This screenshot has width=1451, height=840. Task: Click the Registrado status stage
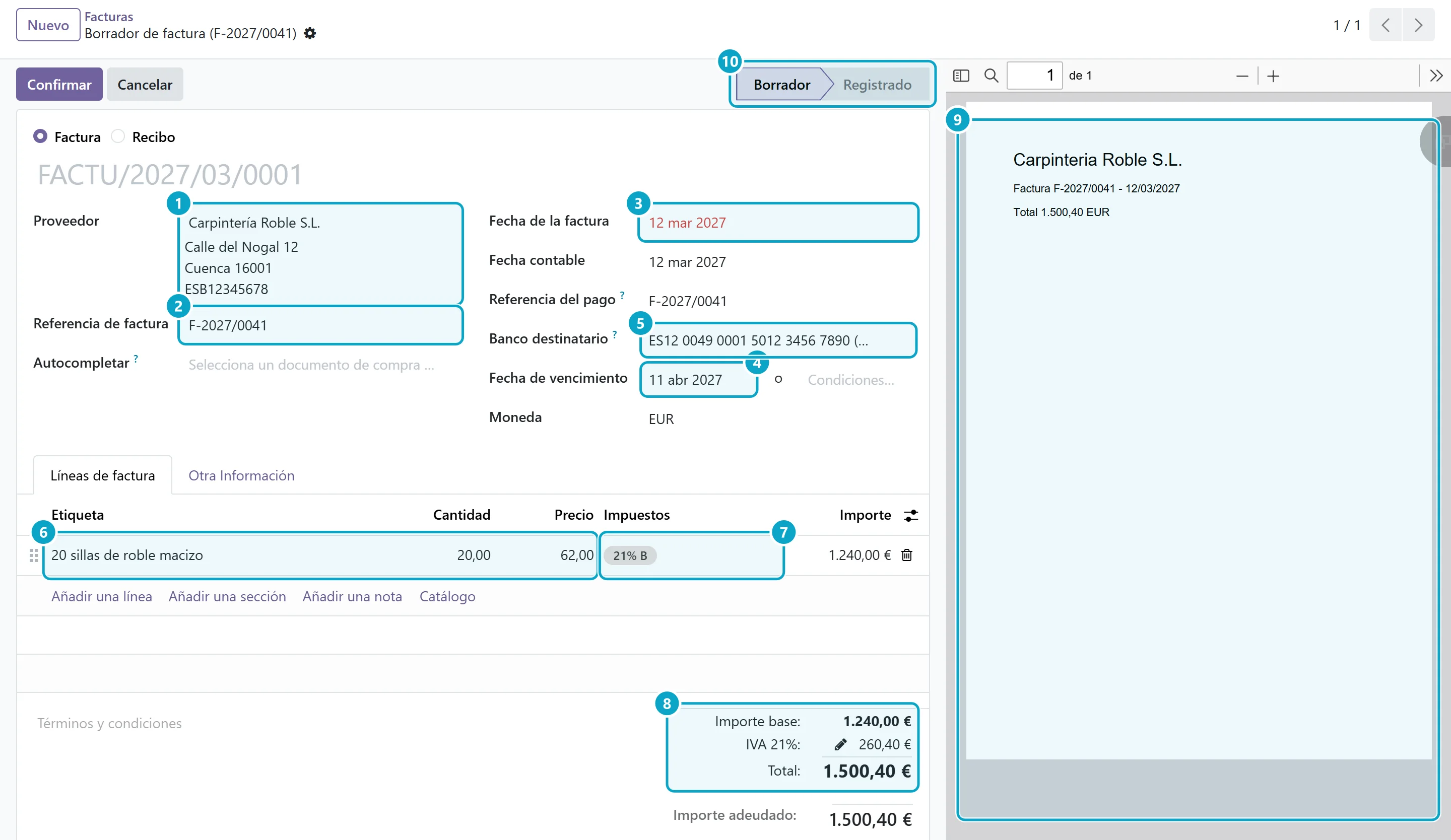[x=877, y=85]
